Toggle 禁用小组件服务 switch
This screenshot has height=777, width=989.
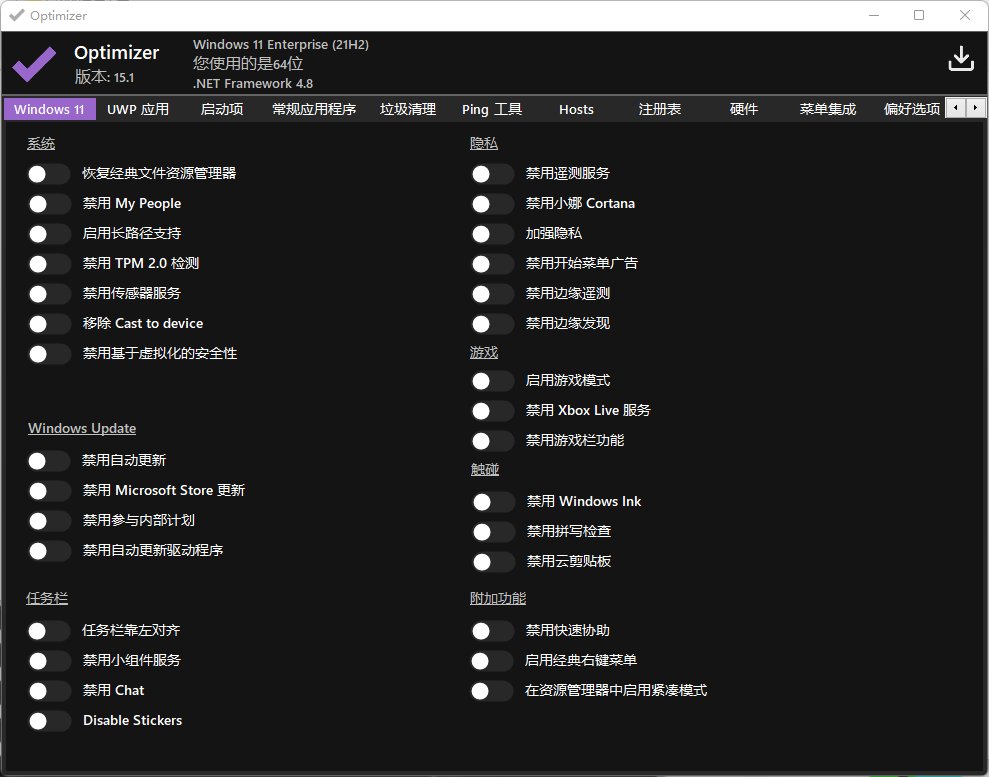pyautogui.click(x=49, y=661)
